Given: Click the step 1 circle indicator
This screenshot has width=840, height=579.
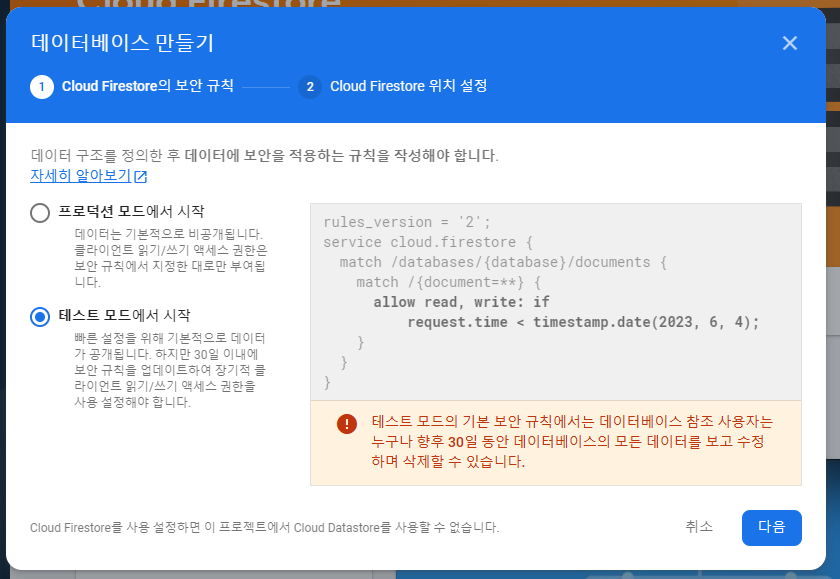Looking at the screenshot, I should click(x=42, y=87).
